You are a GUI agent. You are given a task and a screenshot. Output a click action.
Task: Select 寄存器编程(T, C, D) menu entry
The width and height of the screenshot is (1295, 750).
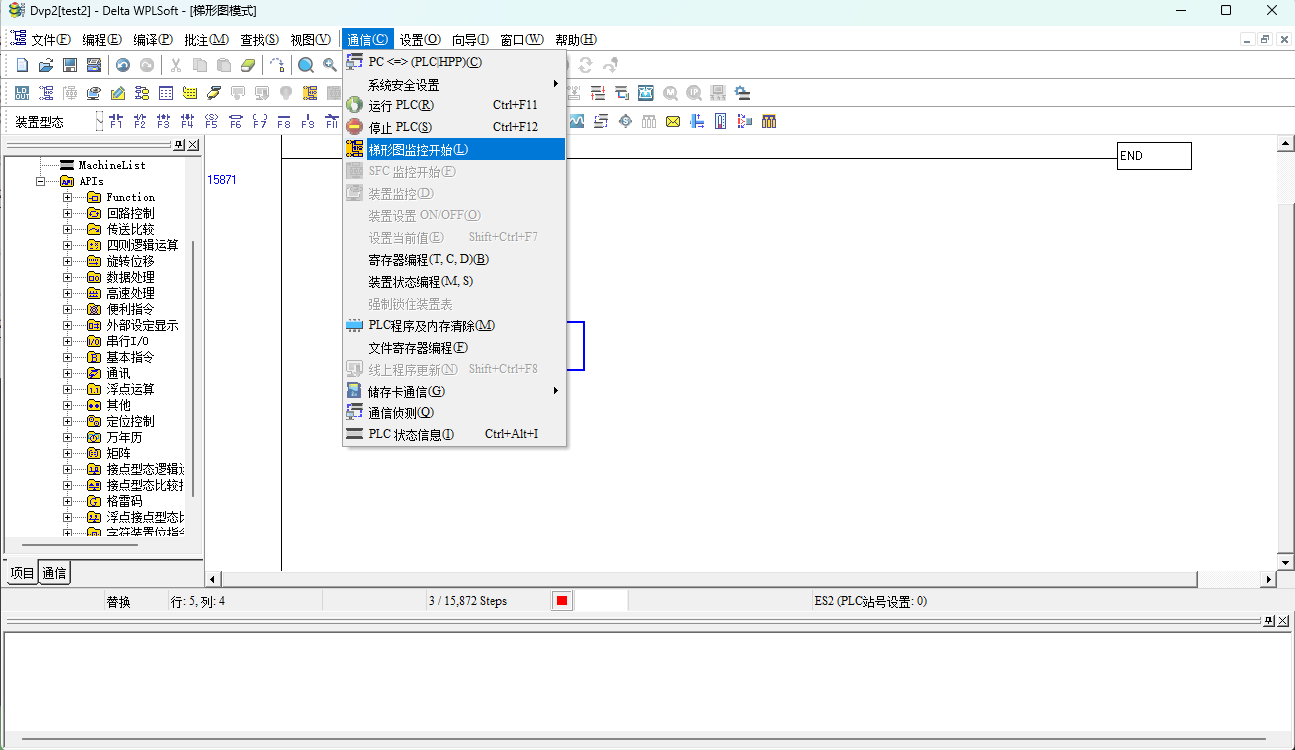(455, 259)
